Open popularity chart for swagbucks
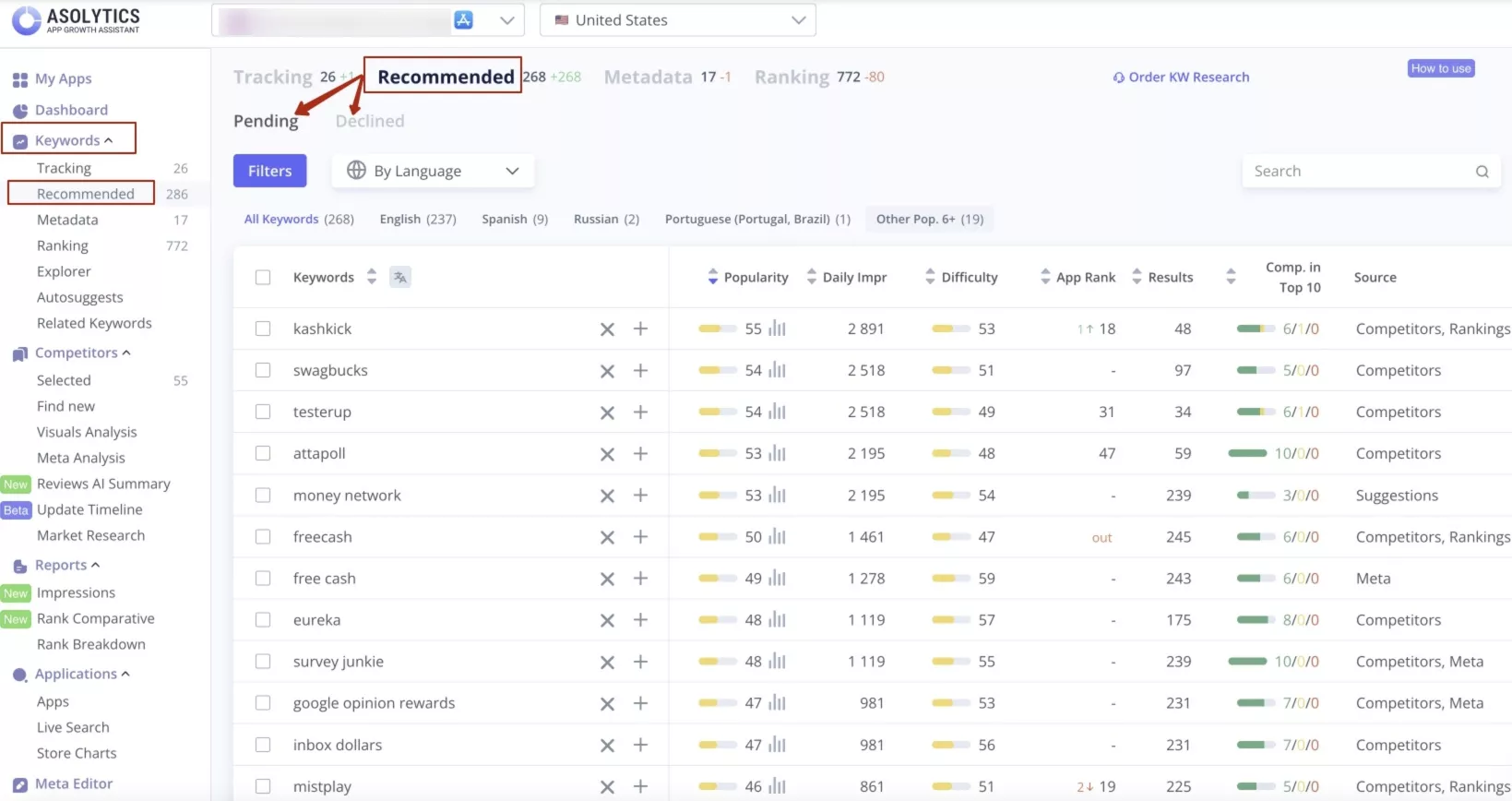This screenshot has width=1512, height=801. 778,370
